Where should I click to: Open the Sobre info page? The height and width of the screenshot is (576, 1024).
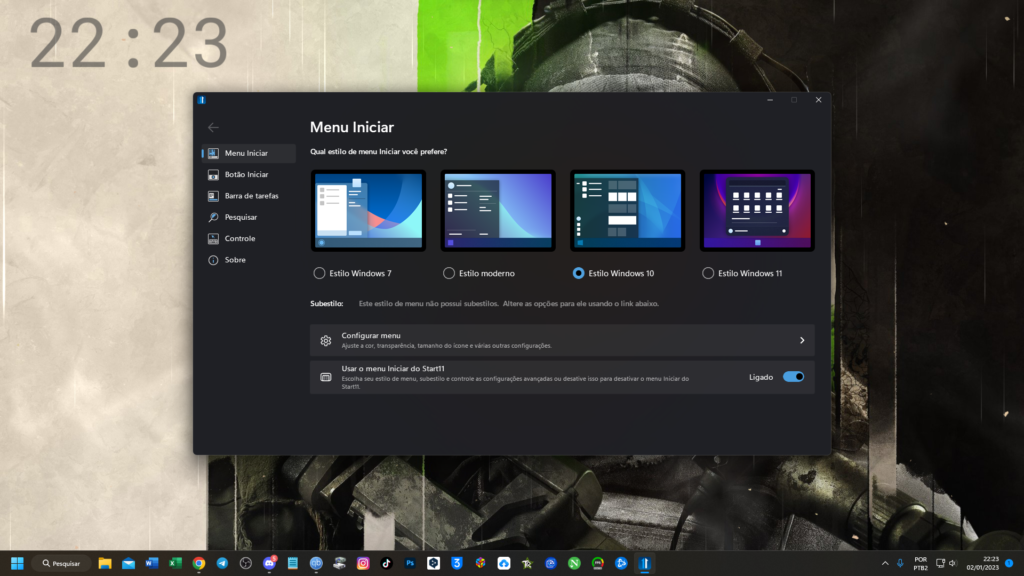[235, 260]
